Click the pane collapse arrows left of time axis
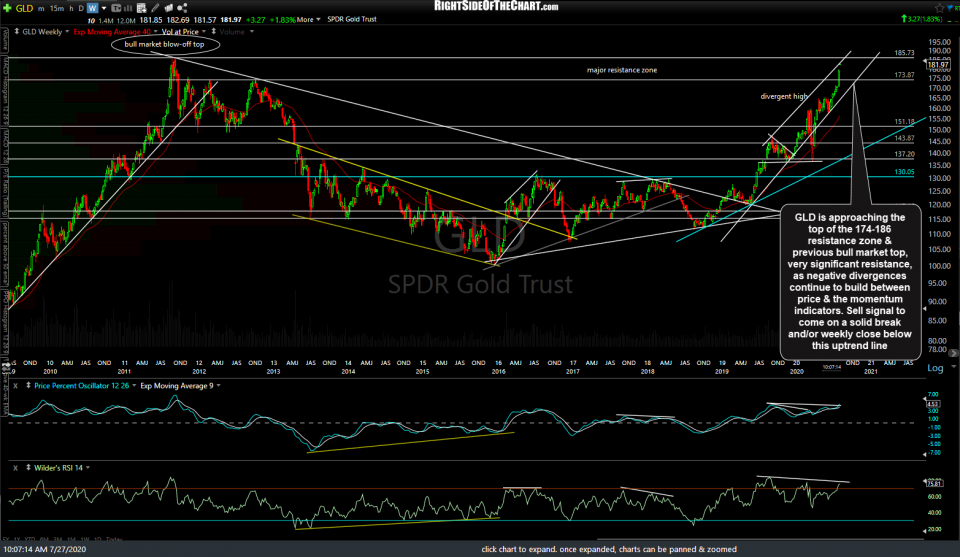Viewport: 960px width, 557px height. pos(7,366)
